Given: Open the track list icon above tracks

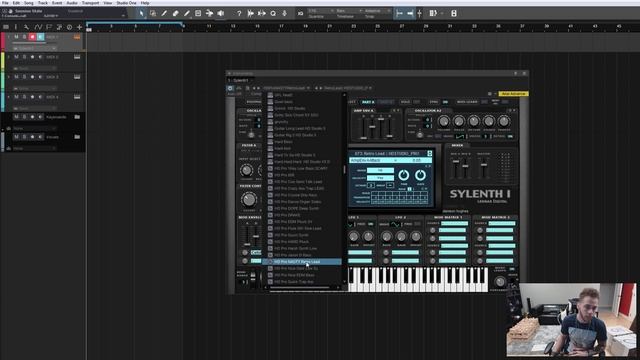Looking at the screenshot, I should click(x=6, y=27).
